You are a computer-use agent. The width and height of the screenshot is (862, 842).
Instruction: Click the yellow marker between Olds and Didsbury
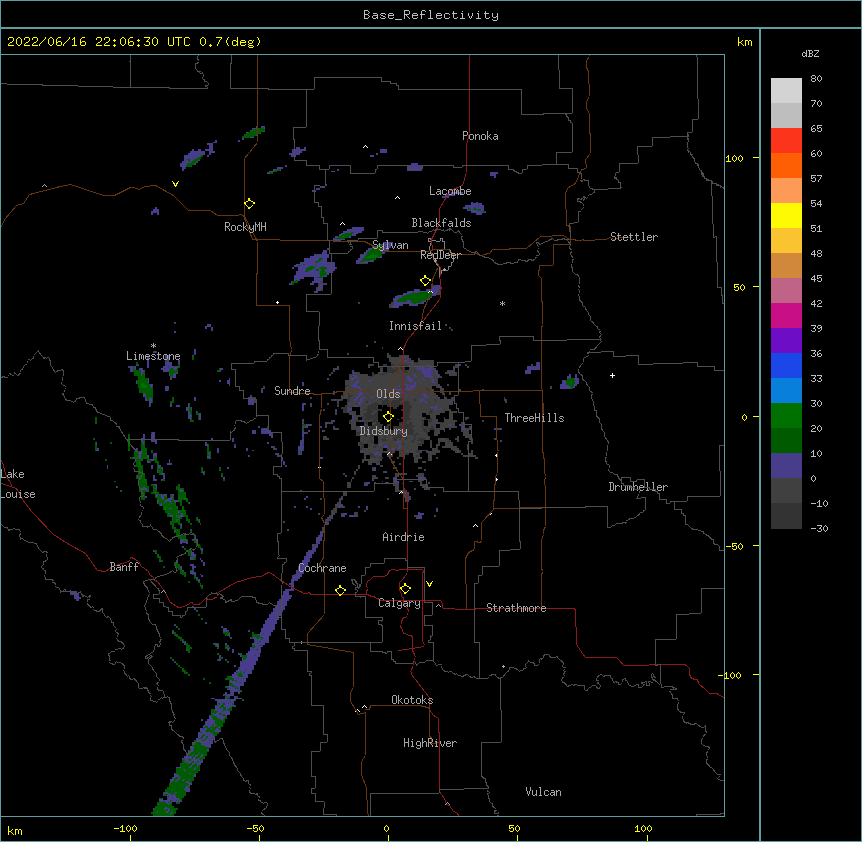pyautogui.click(x=388, y=417)
